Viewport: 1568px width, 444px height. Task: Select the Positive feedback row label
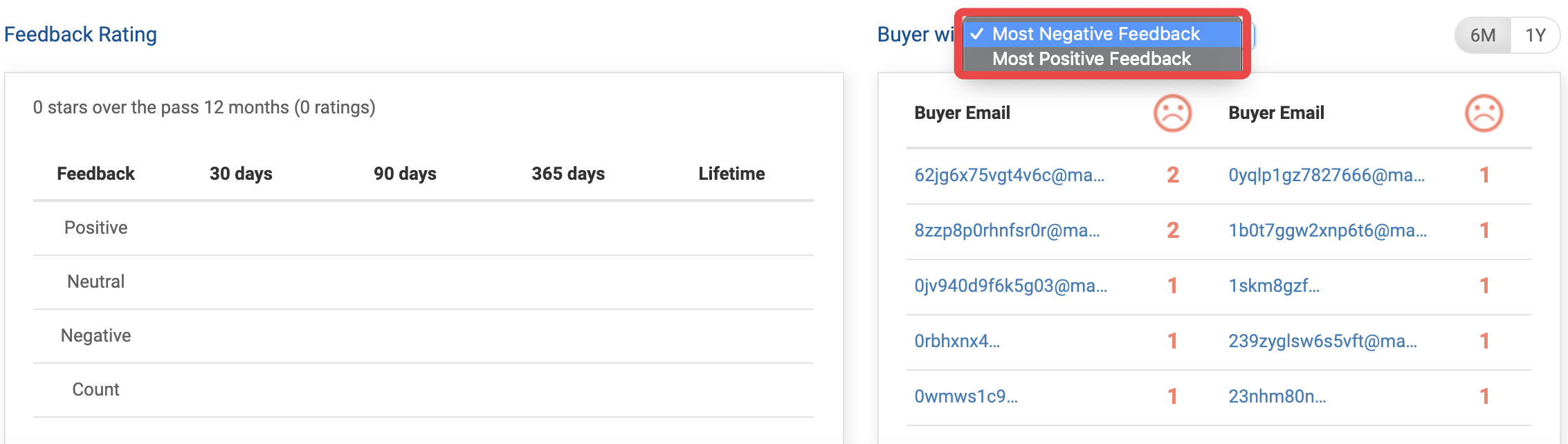point(95,228)
